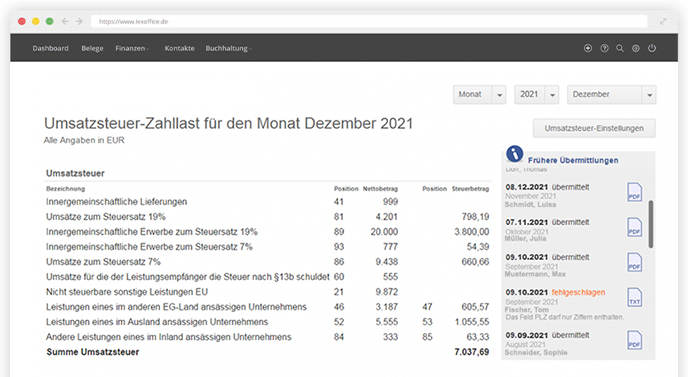Click the Umsatzsteuer section heading
The width and height of the screenshot is (688, 377).
coord(75,173)
